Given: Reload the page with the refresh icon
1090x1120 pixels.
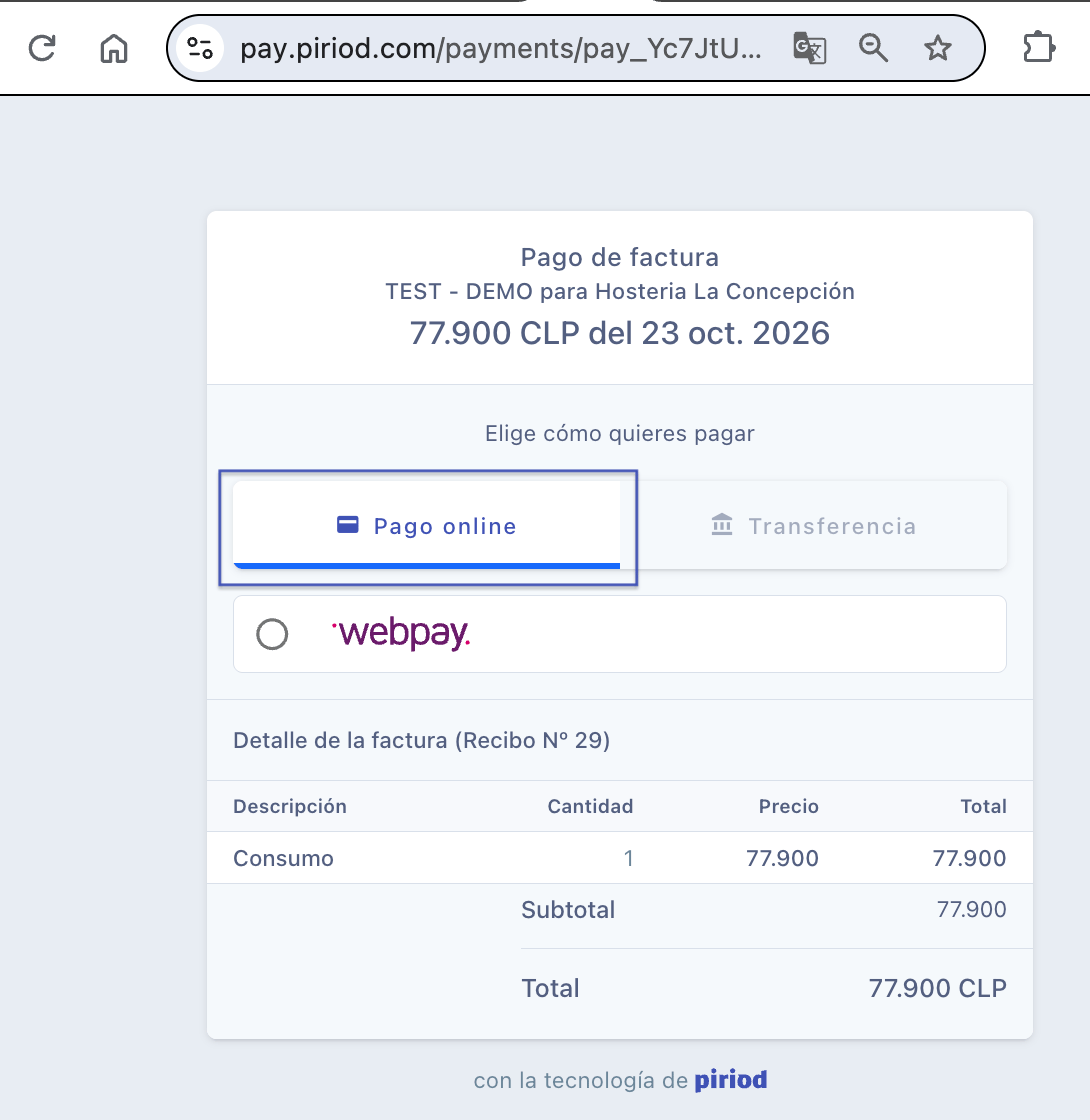Looking at the screenshot, I should click(x=42, y=49).
